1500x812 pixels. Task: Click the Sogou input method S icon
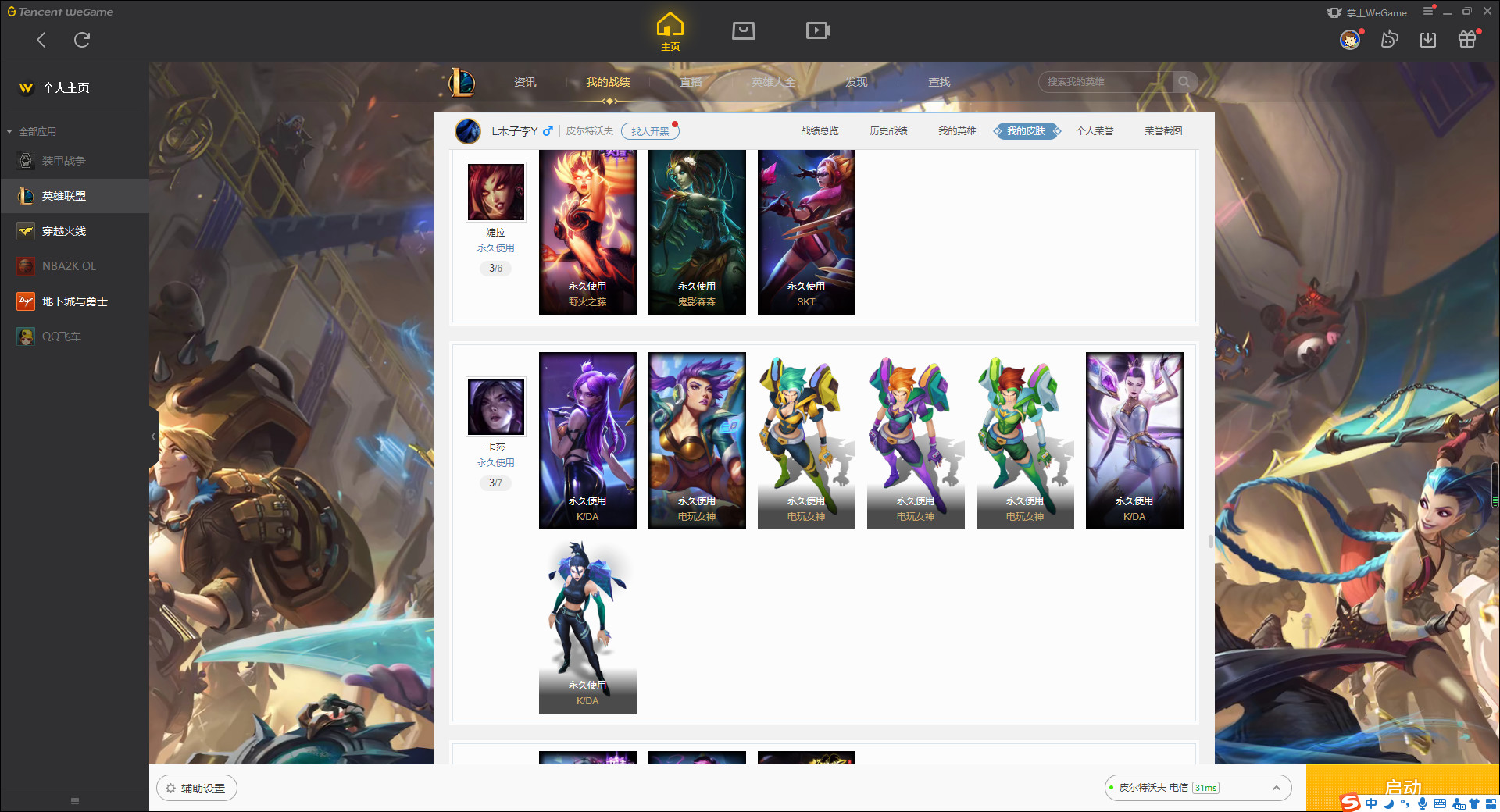click(1350, 803)
